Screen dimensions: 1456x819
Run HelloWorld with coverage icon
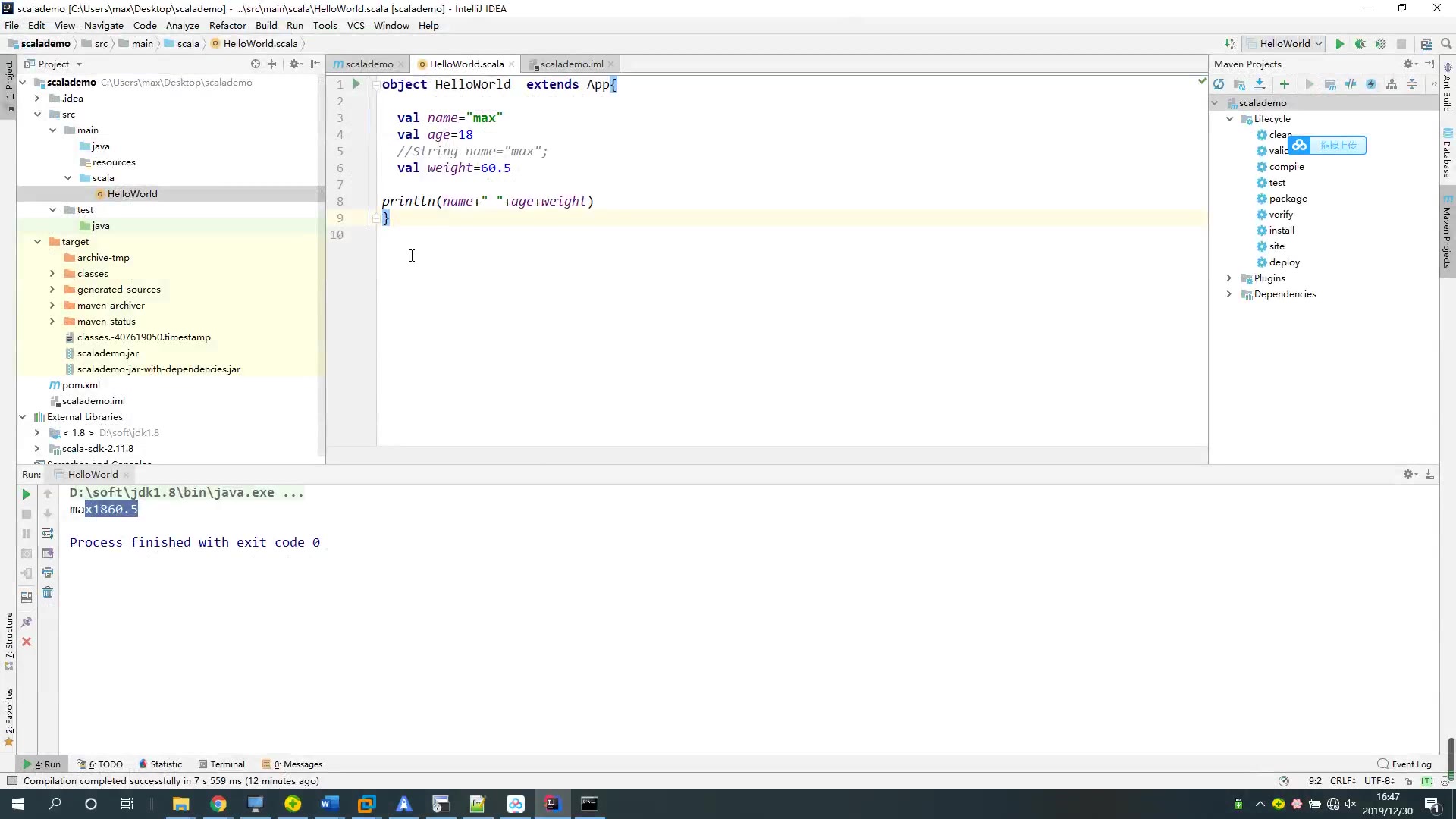1381,44
